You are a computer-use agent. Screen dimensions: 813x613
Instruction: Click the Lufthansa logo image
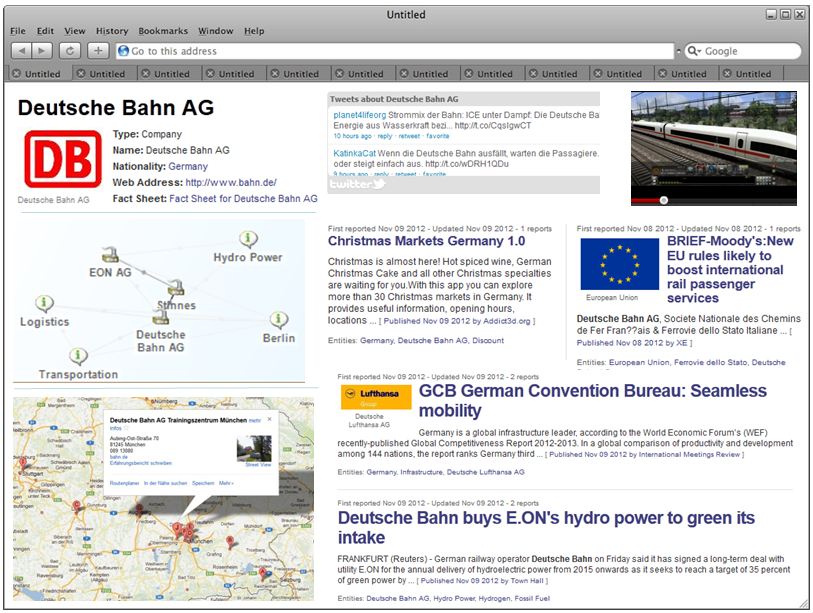coord(376,397)
